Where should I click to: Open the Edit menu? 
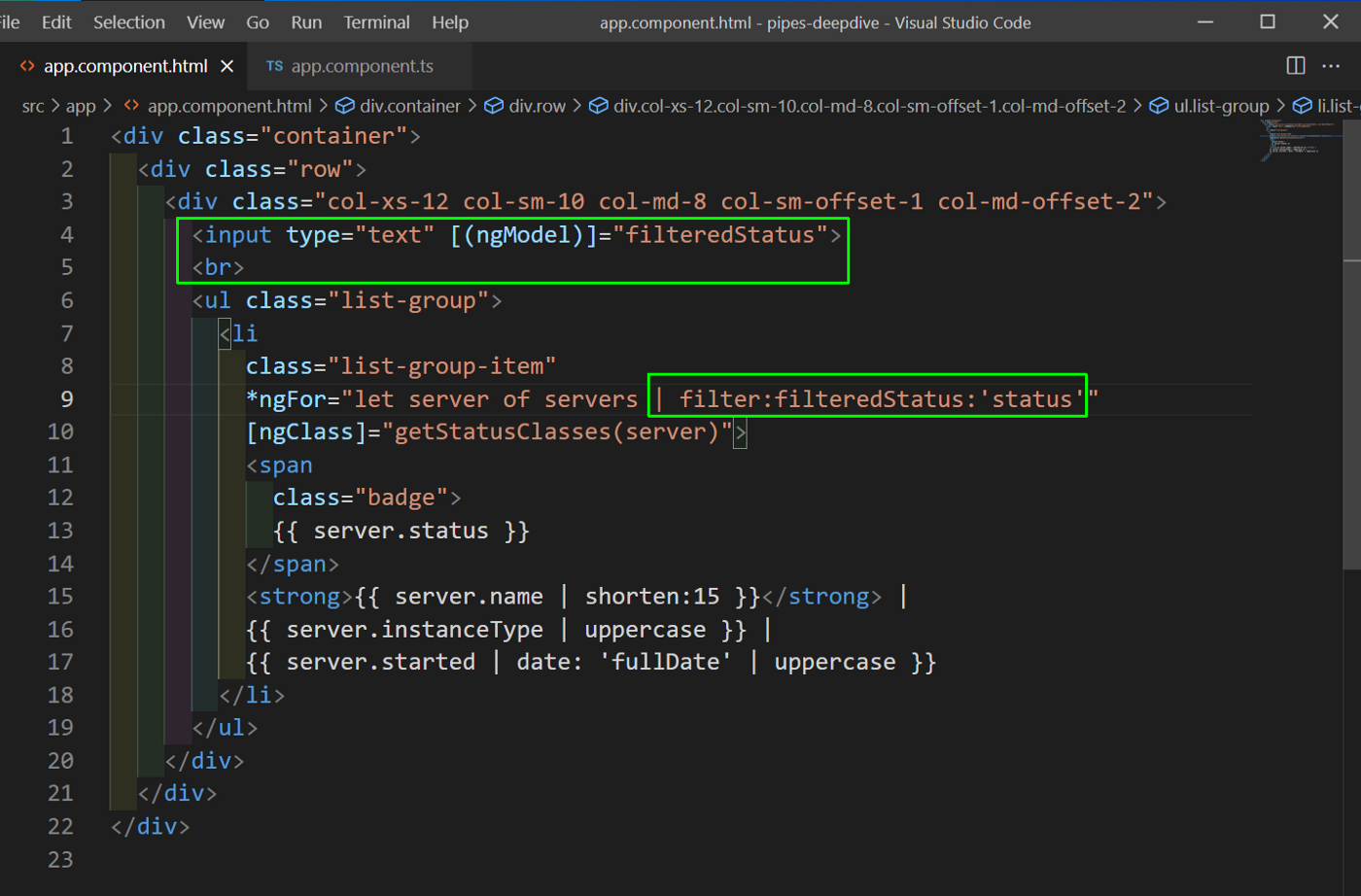56,22
